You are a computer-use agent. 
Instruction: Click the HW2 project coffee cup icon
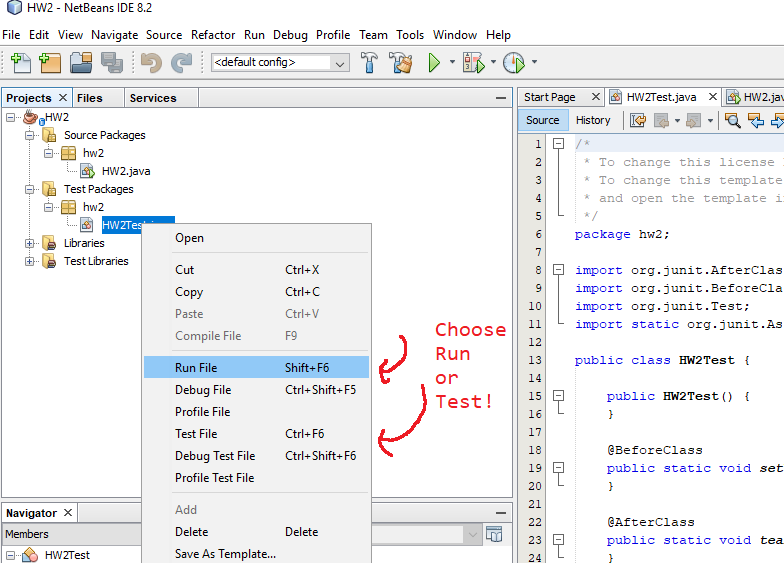(x=30, y=117)
